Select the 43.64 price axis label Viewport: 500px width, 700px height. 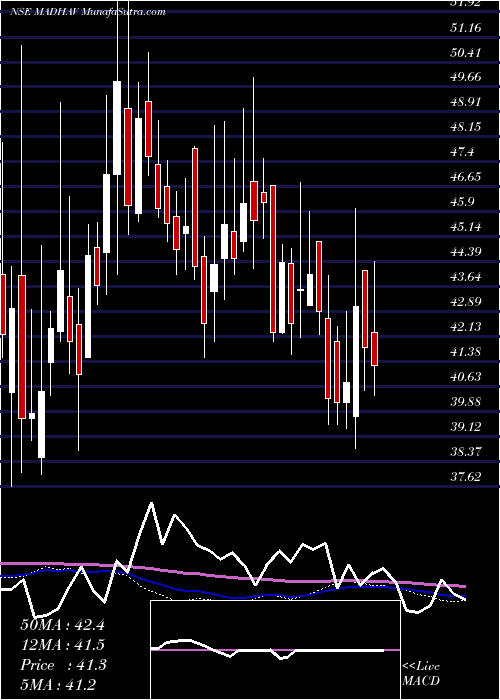click(466, 277)
